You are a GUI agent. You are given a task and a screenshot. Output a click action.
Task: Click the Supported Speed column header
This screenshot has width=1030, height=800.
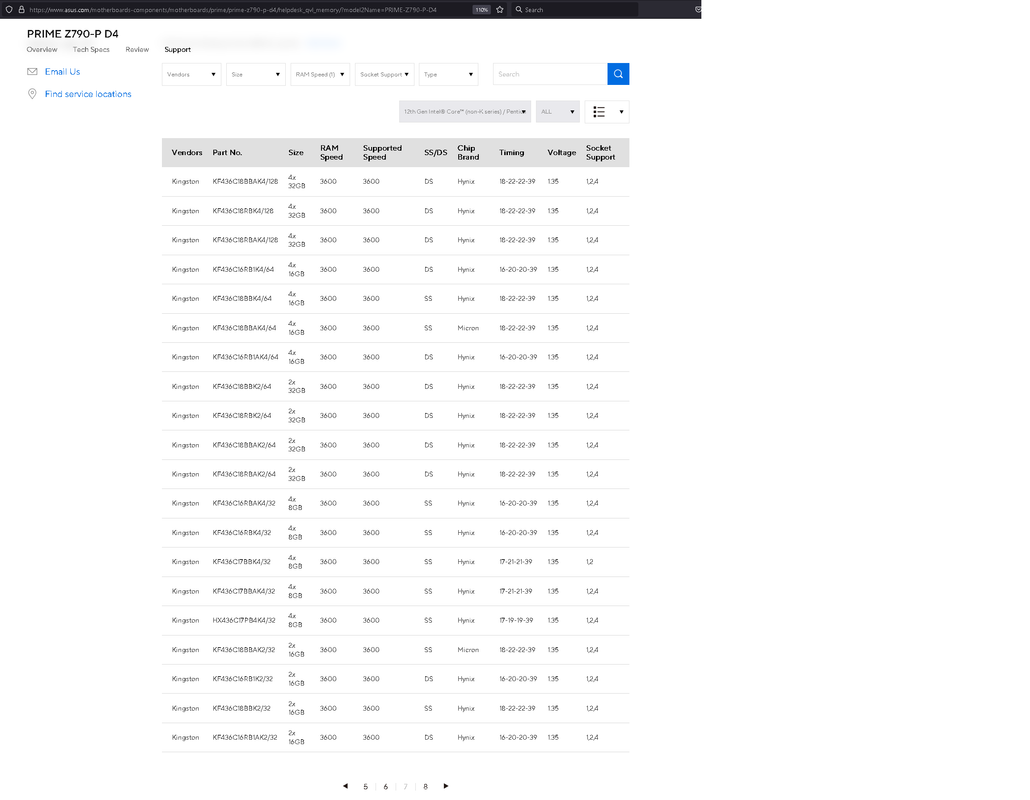click(382, 152)
